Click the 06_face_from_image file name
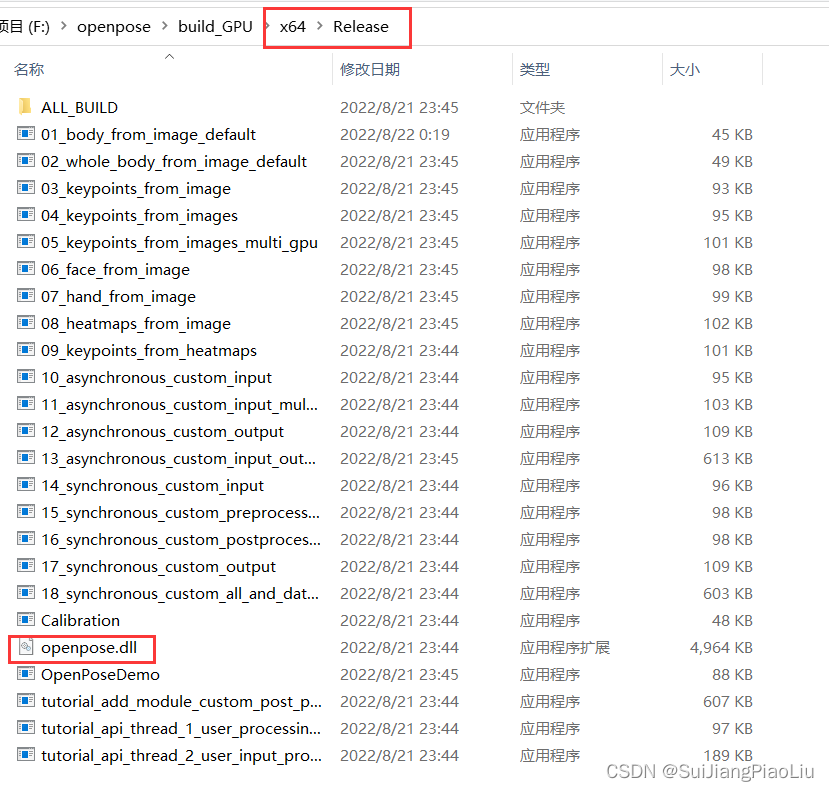 [115, 270]
